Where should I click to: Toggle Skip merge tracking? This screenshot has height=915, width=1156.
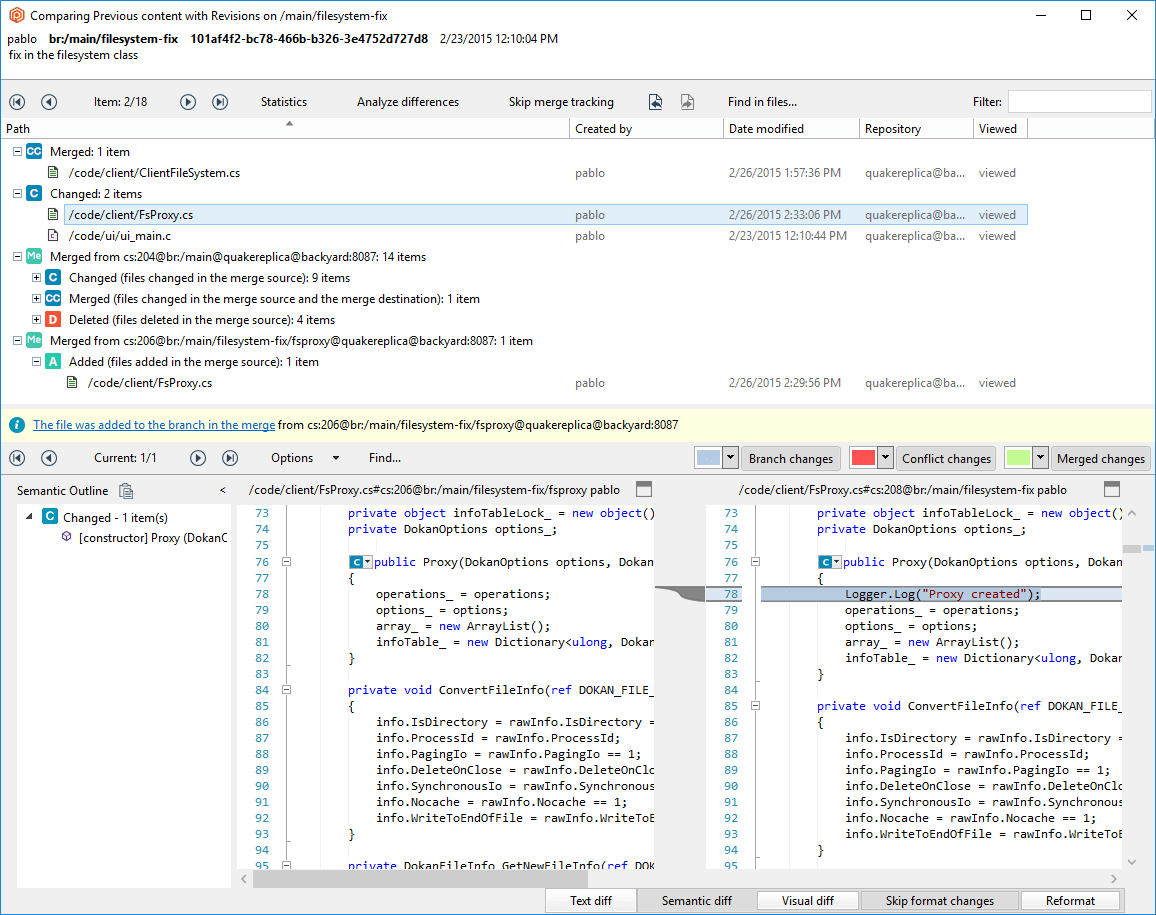point(561,102)
